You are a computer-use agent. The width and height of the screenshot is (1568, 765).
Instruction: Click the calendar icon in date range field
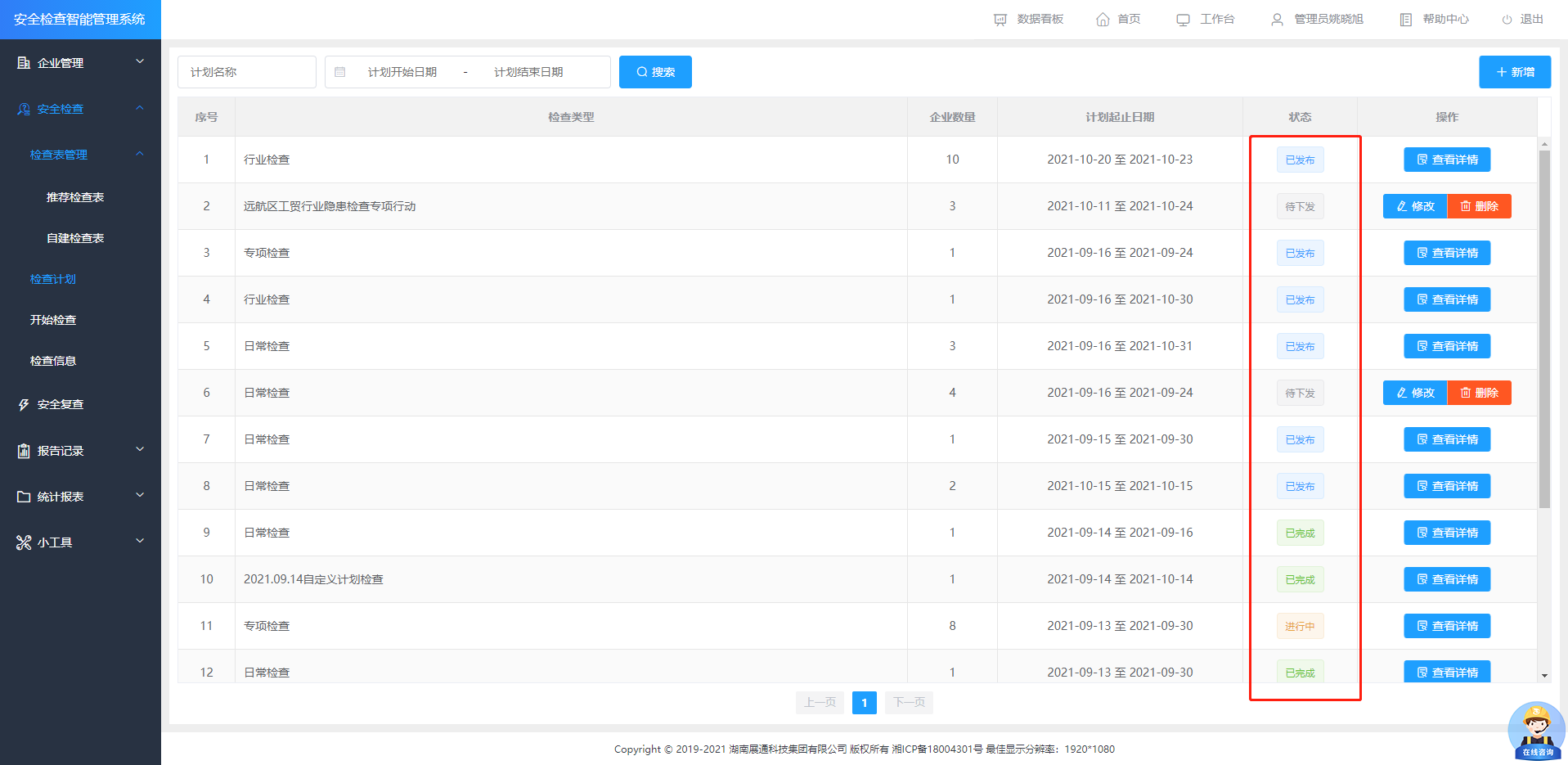[x=340, y=72]
